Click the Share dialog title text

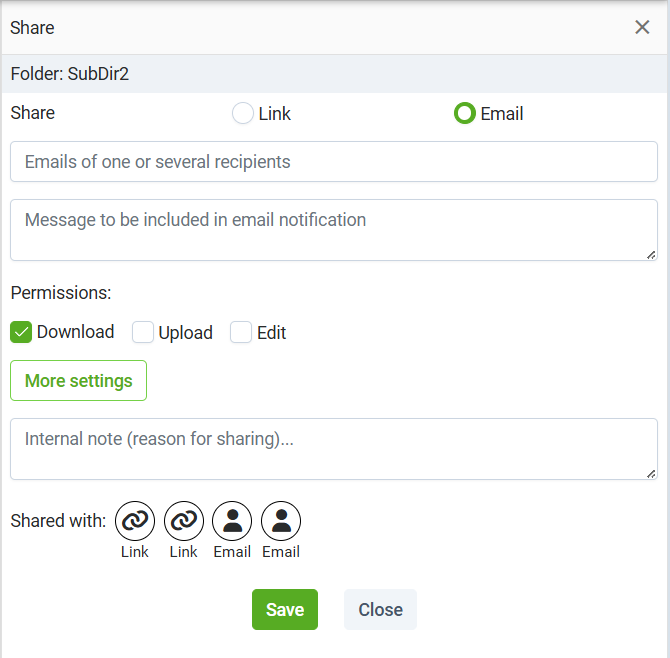(32, 28)
